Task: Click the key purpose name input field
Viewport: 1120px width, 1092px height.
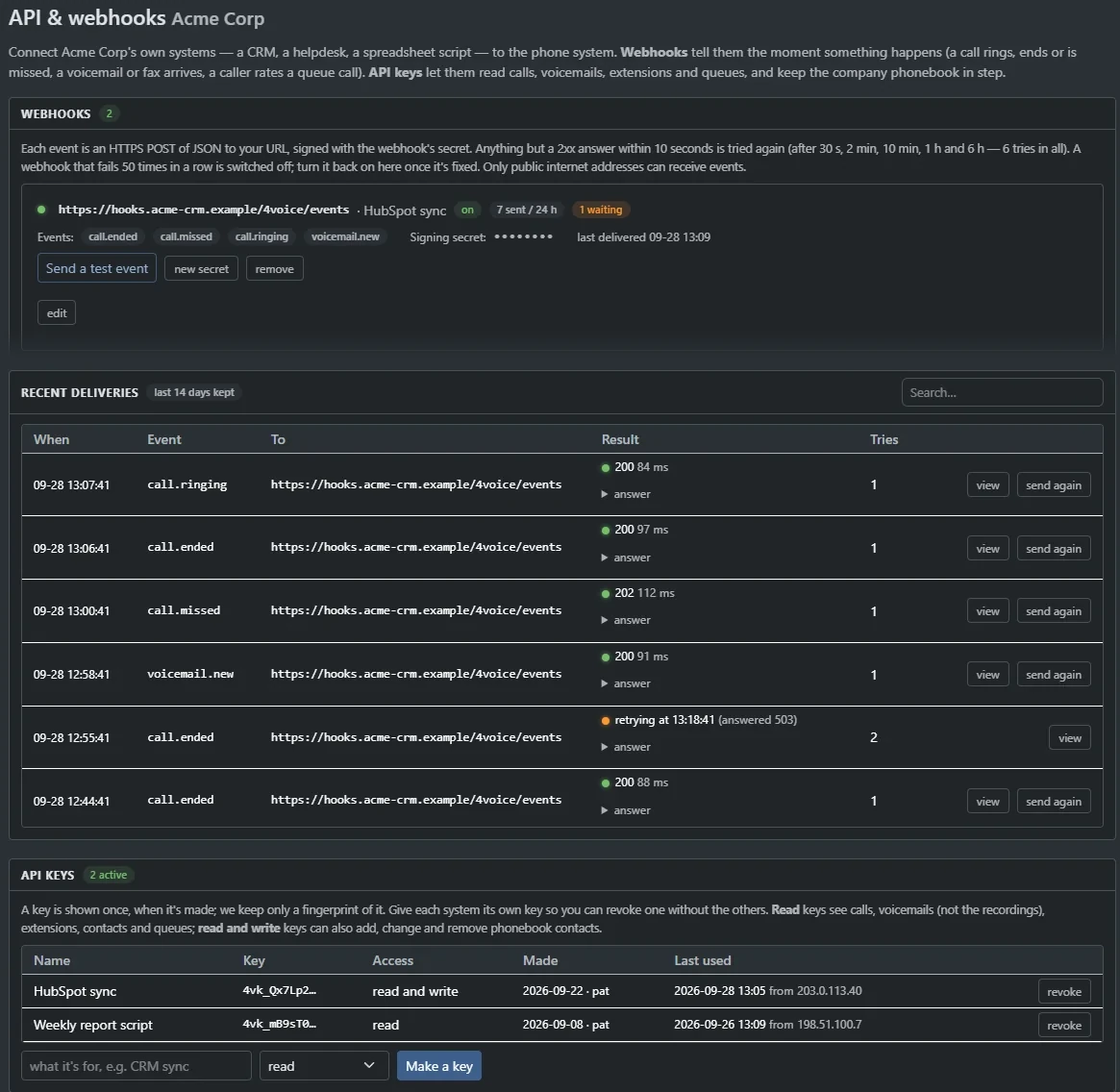Action: click(x=137, y=1066)
